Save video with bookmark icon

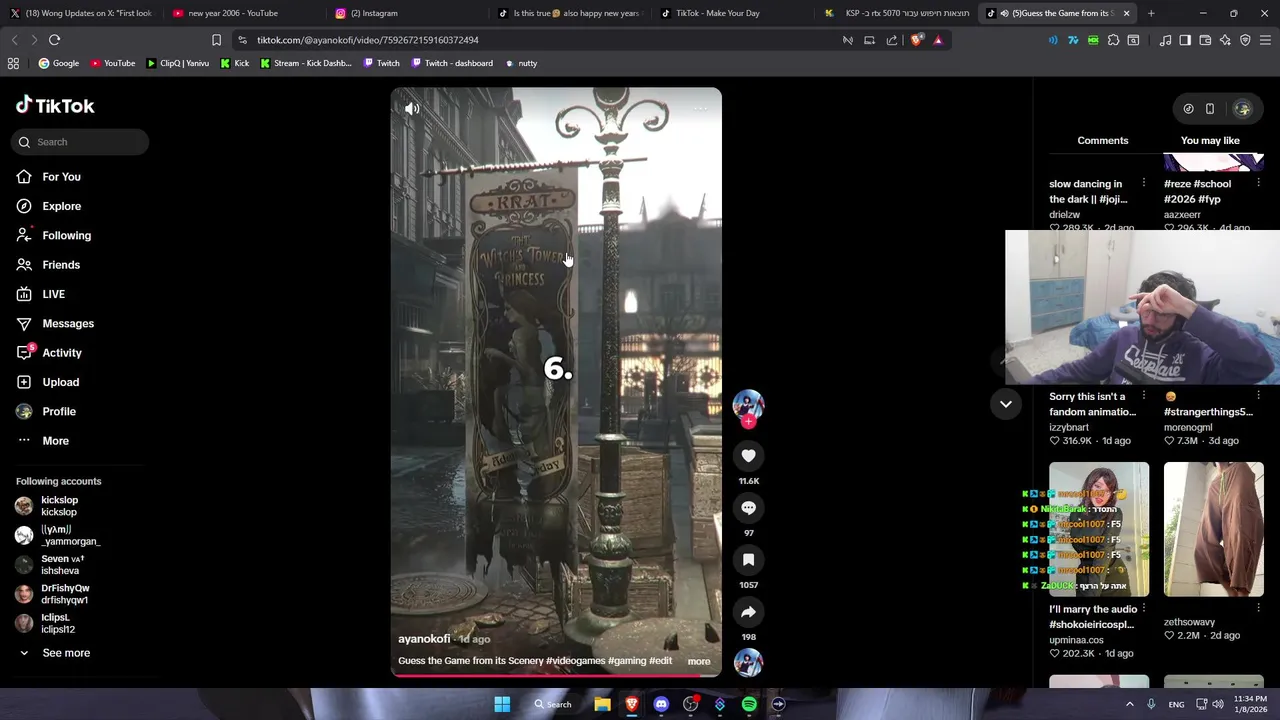[x=748, y=560]
